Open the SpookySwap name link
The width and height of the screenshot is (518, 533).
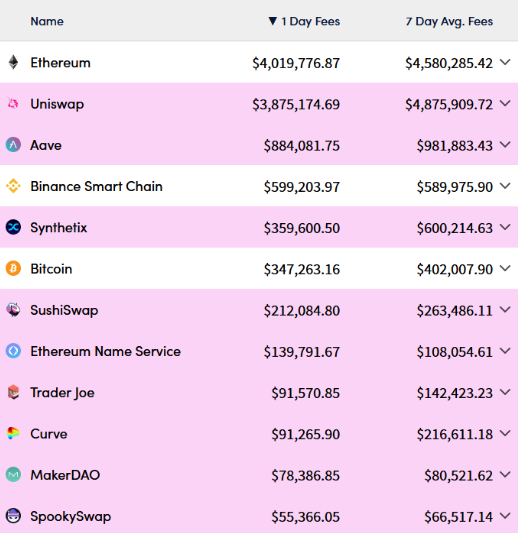(70, 516)
